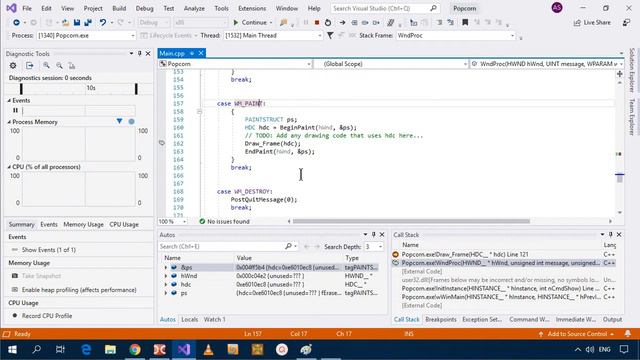Pin the Call Stack panel

pos(611,235)
